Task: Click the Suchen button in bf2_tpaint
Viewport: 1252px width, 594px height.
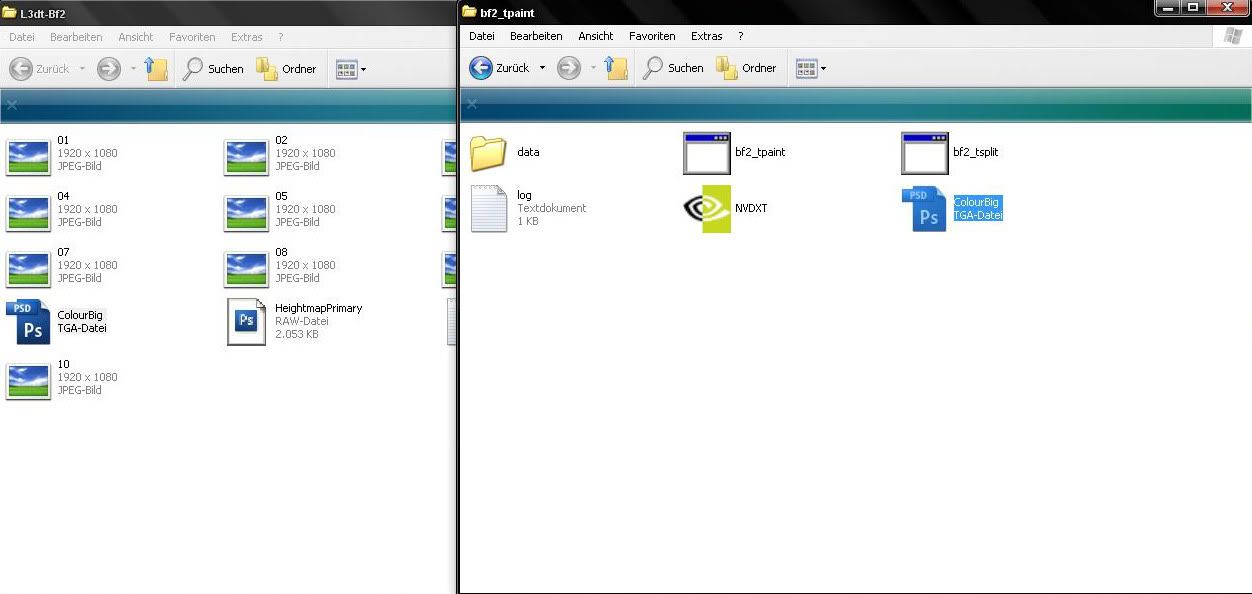Action: coord(673,68)
